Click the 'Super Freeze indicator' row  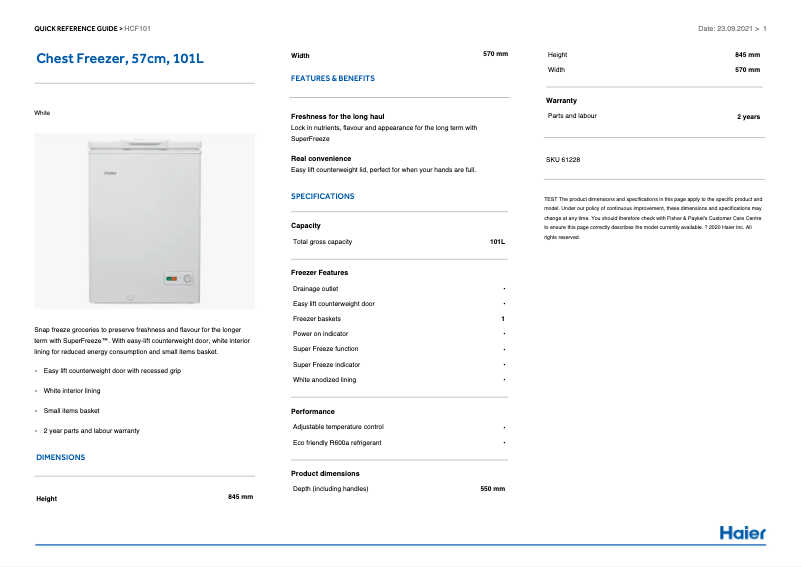coord(399,365)
